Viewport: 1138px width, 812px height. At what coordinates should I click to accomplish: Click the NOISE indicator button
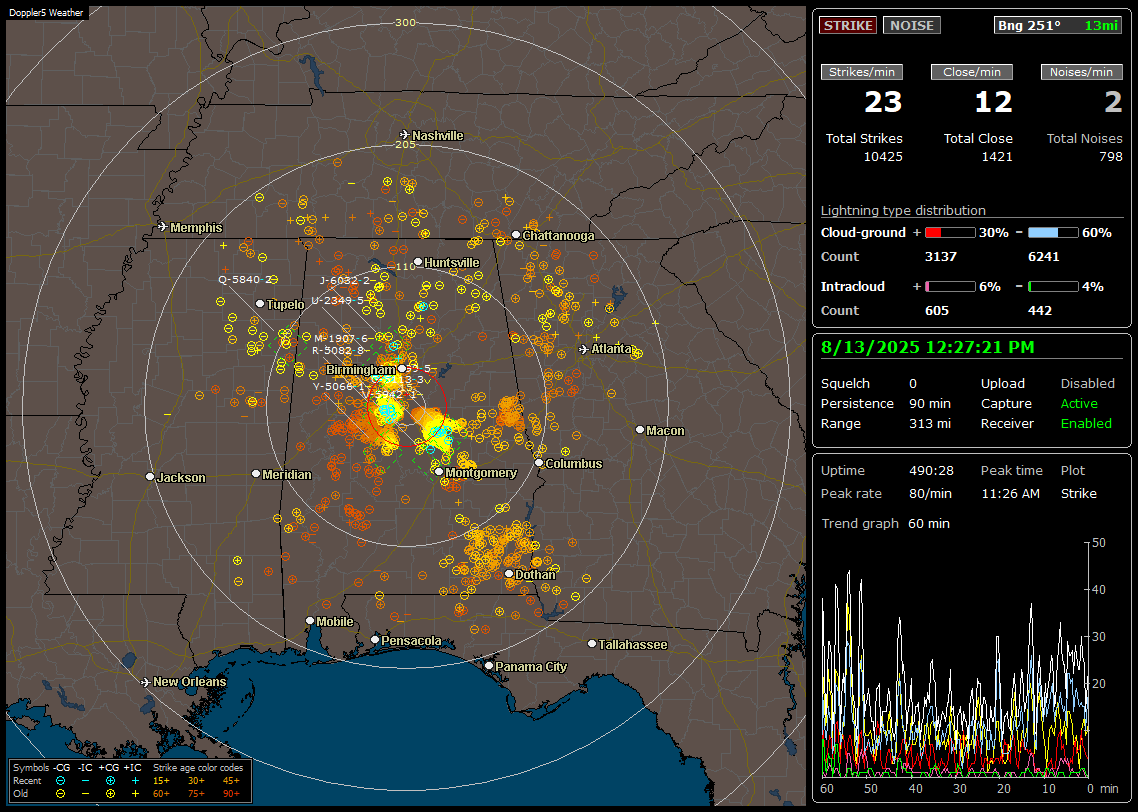pos(912,25)
